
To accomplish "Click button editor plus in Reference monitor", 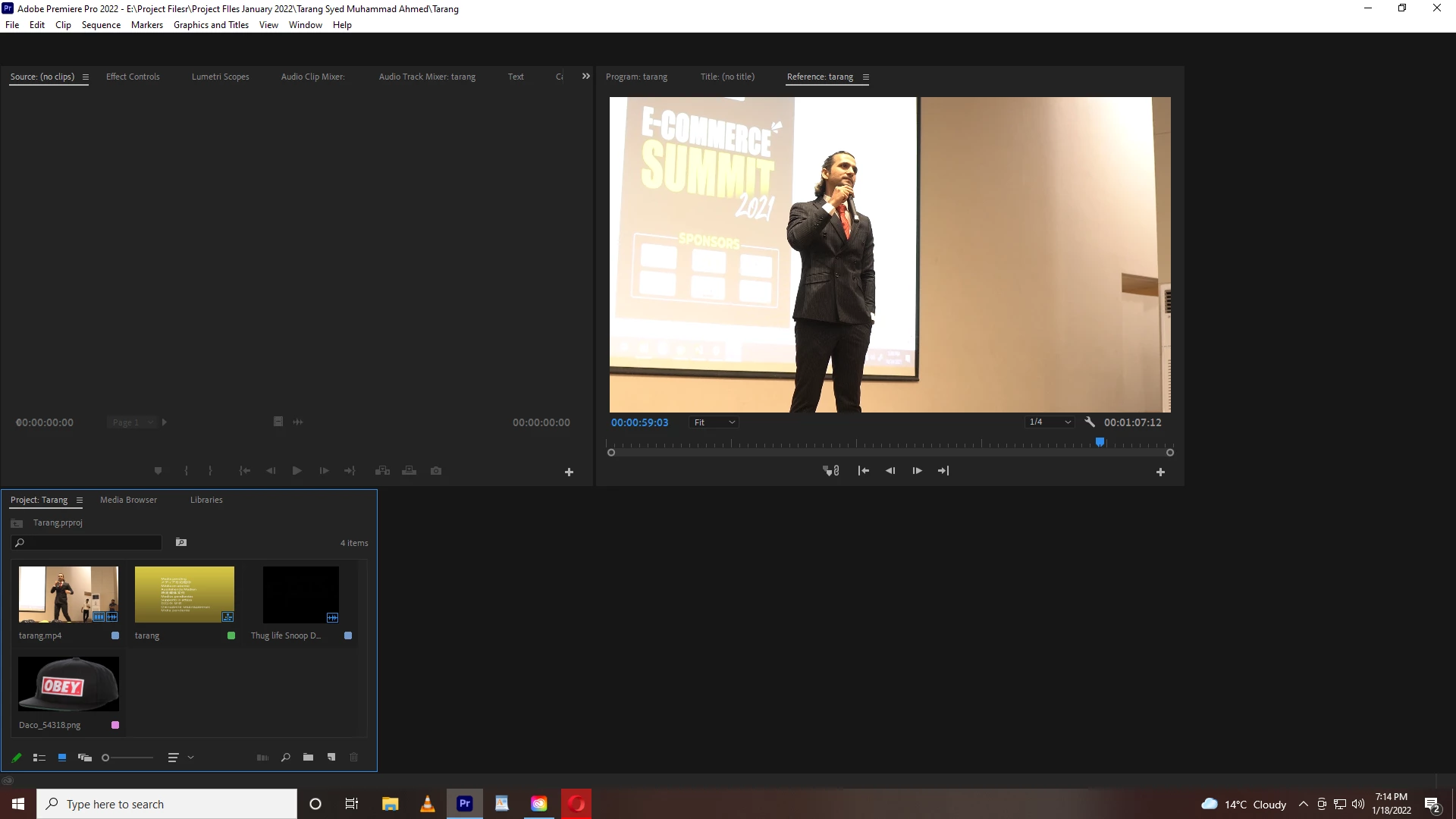I will [1160, 472].
